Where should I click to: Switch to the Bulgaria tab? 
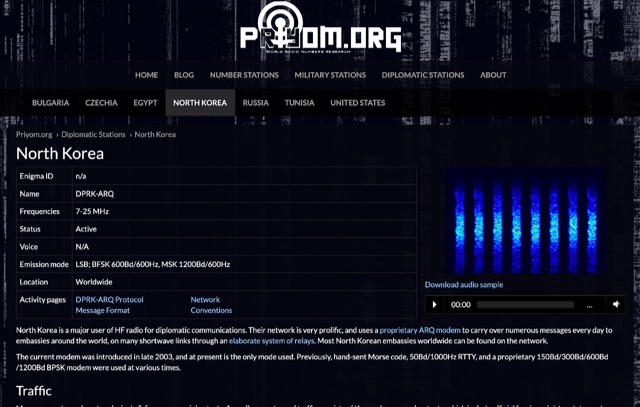(x=50, y=103)
